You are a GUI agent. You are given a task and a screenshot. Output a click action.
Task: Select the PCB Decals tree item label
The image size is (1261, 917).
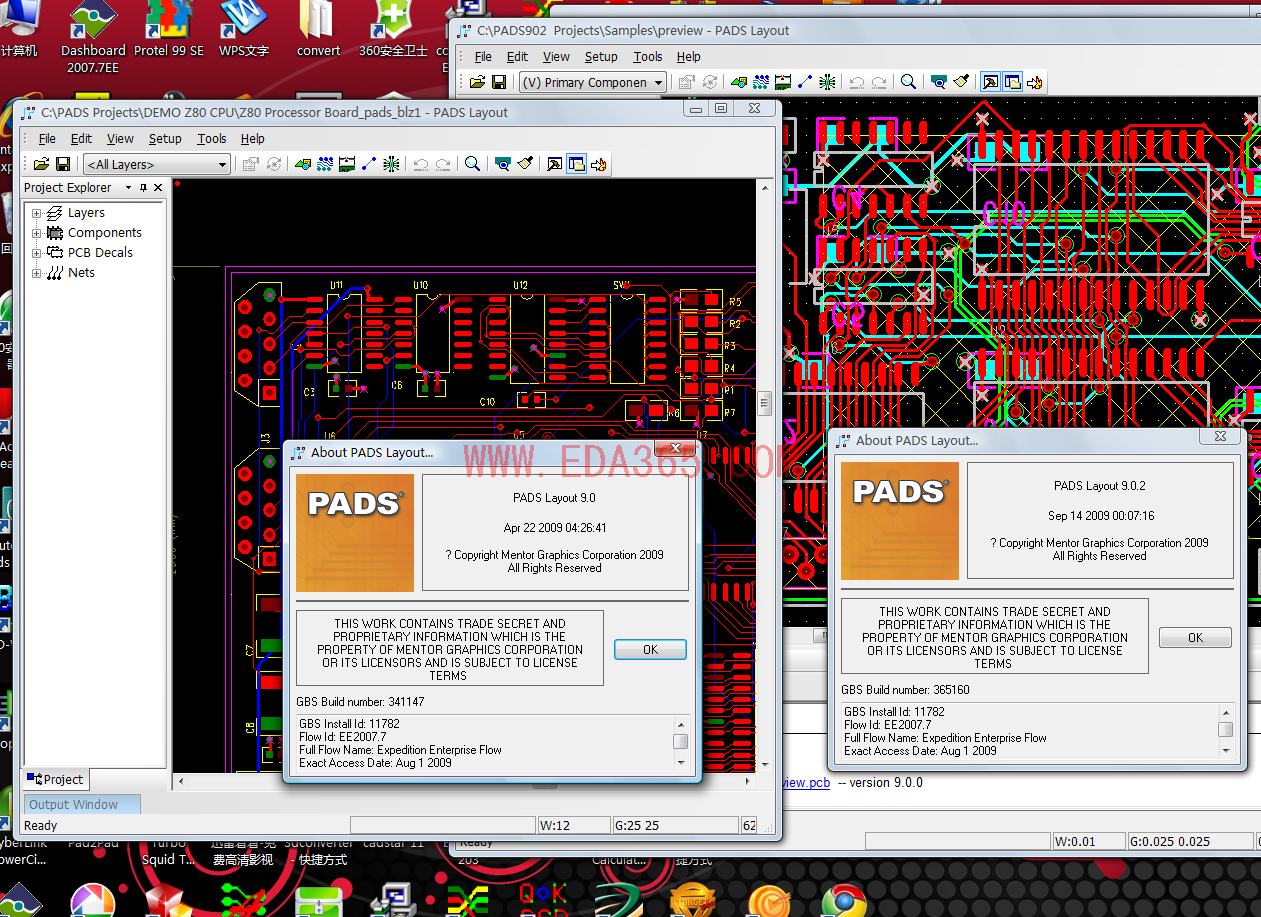100,253
